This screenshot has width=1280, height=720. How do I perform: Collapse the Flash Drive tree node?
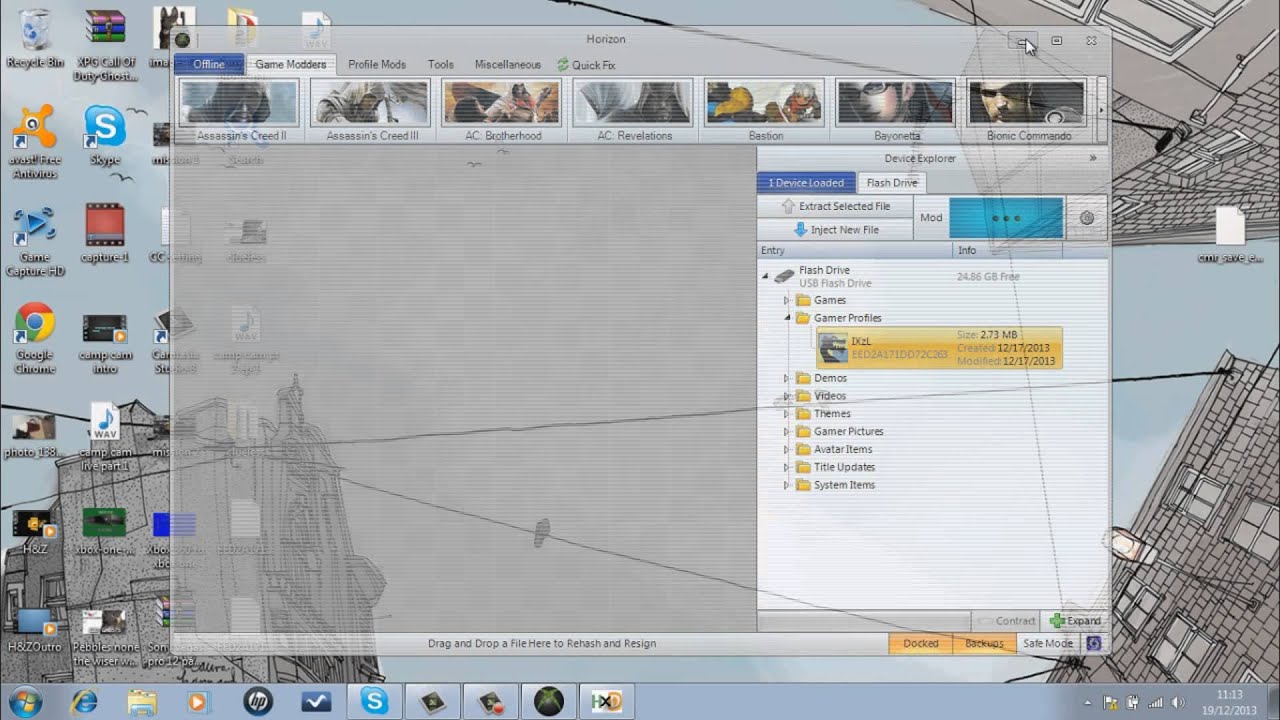[x=766, y=276]
